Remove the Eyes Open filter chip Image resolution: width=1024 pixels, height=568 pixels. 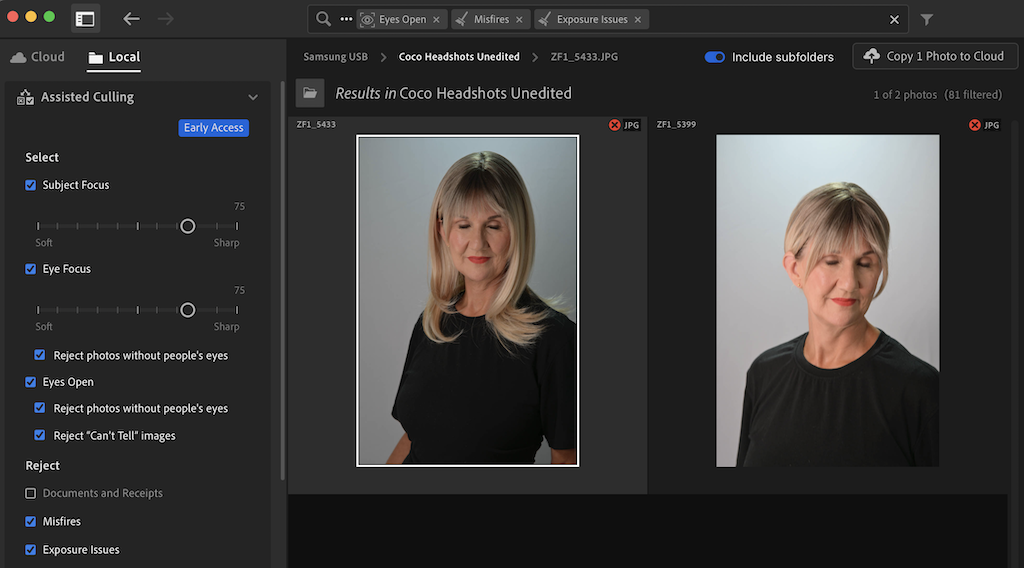pos(436,19)
